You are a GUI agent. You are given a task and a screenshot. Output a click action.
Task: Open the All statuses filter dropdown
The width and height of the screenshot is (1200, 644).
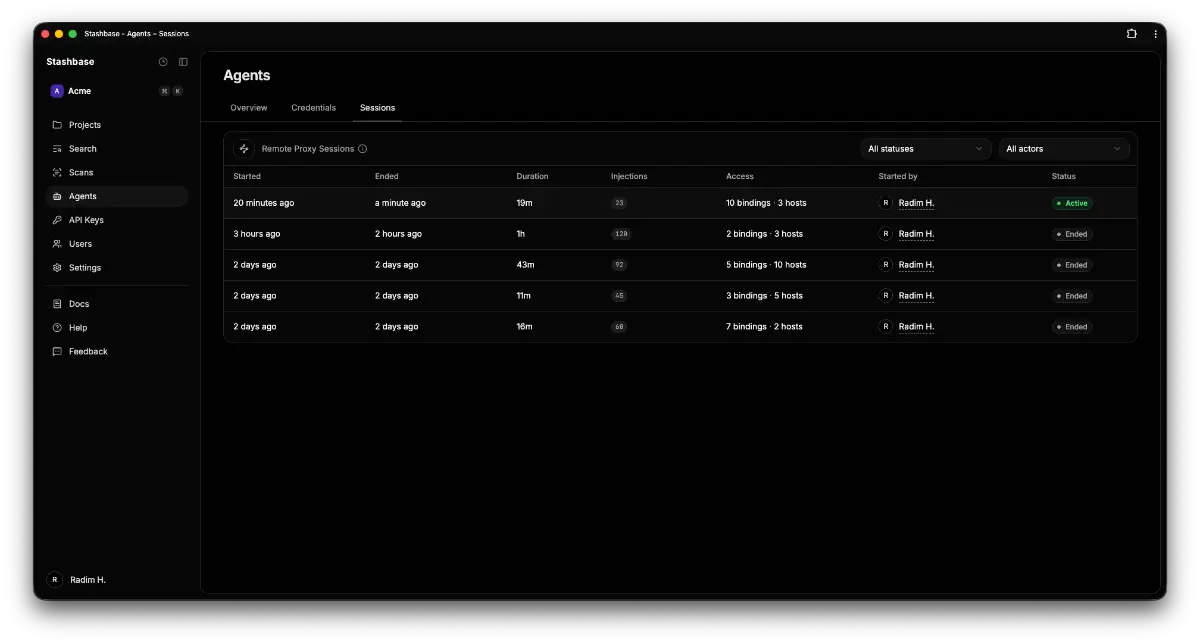pos(926,149)
